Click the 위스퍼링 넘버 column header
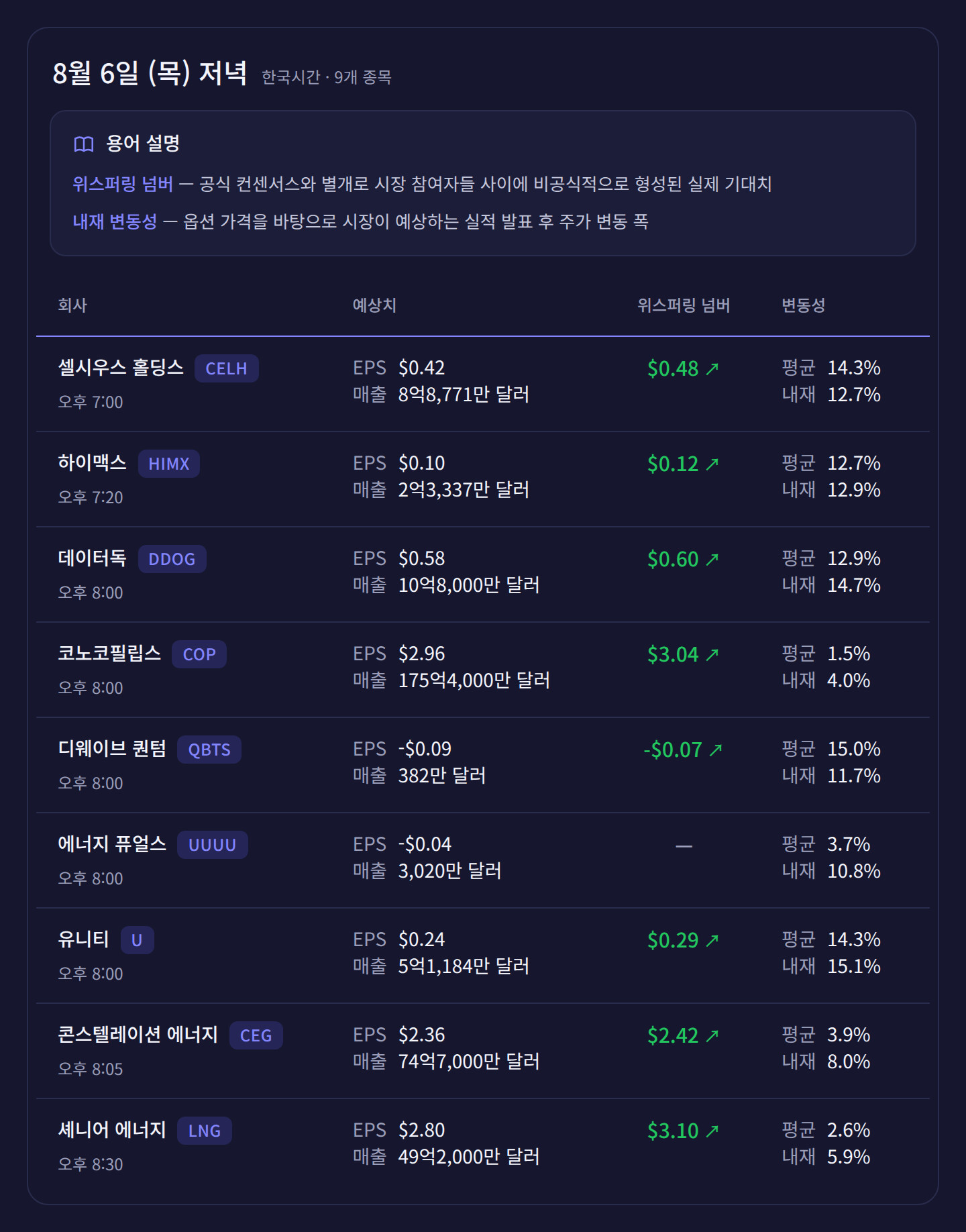Viewport: 966px width, 1232px height. pos(684,305)
